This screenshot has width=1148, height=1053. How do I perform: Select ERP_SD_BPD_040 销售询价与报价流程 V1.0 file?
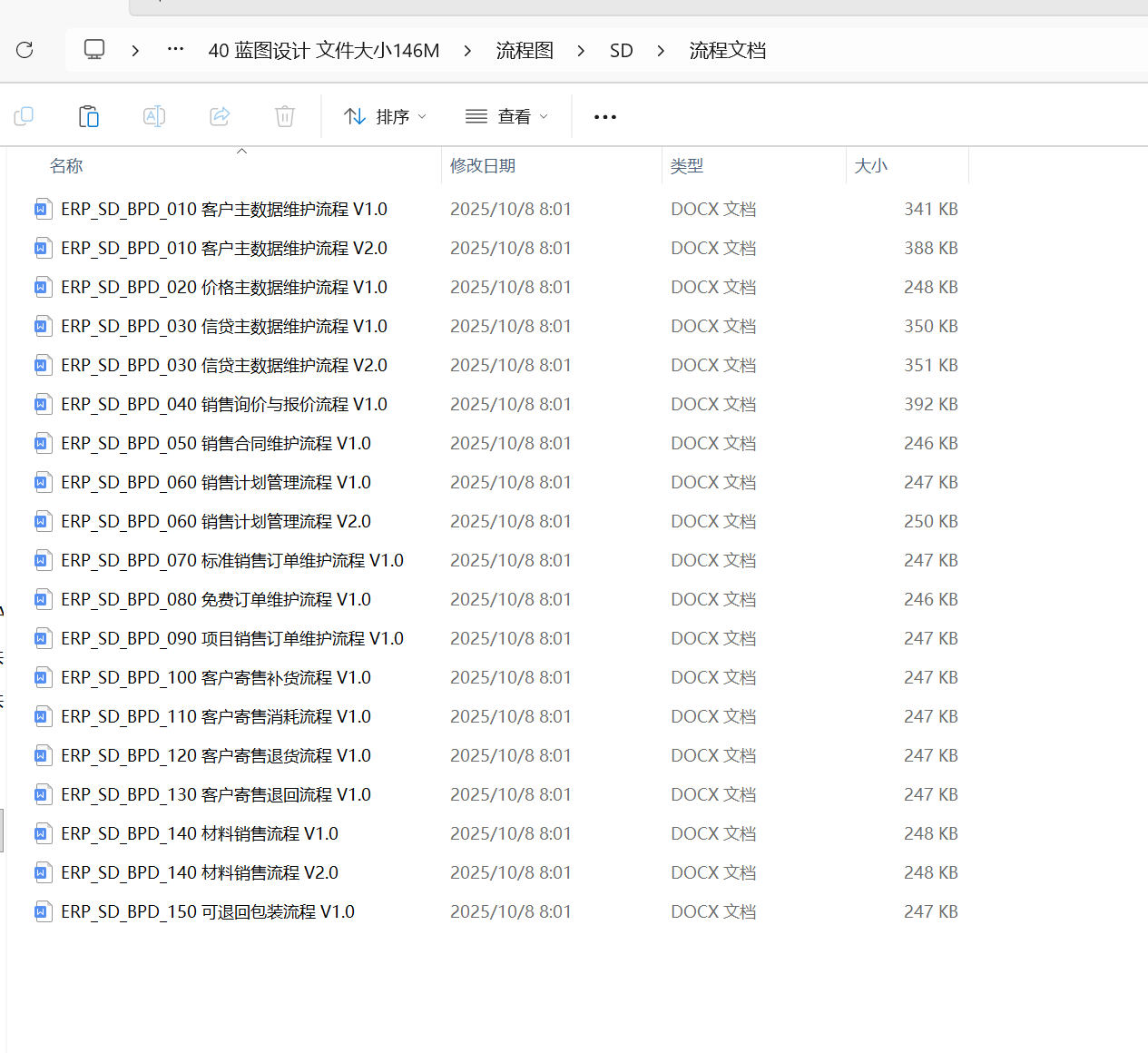pyautogui.click(x=223, y=404)
